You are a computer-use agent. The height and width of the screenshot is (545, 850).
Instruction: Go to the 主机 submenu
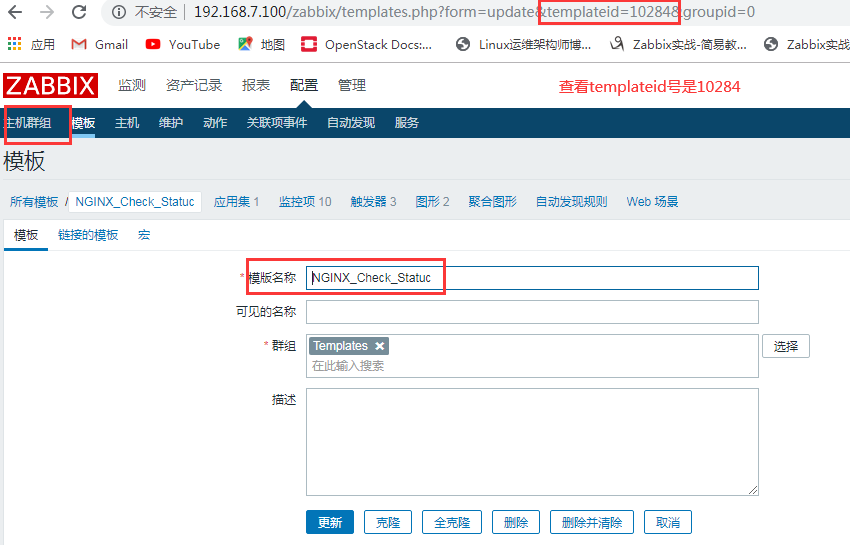[127, 123]
